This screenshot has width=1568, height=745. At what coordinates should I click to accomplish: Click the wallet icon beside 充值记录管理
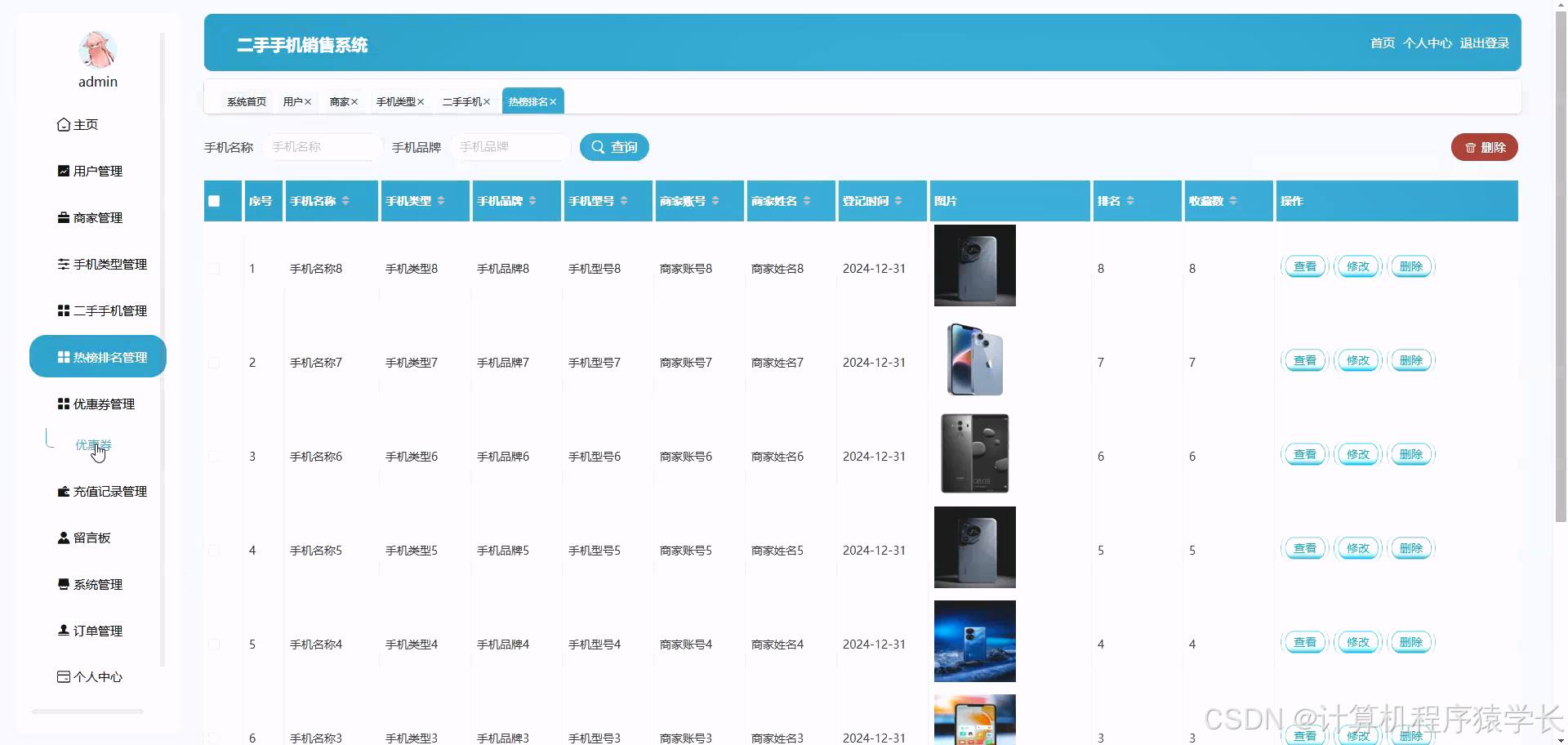(64, 491)
